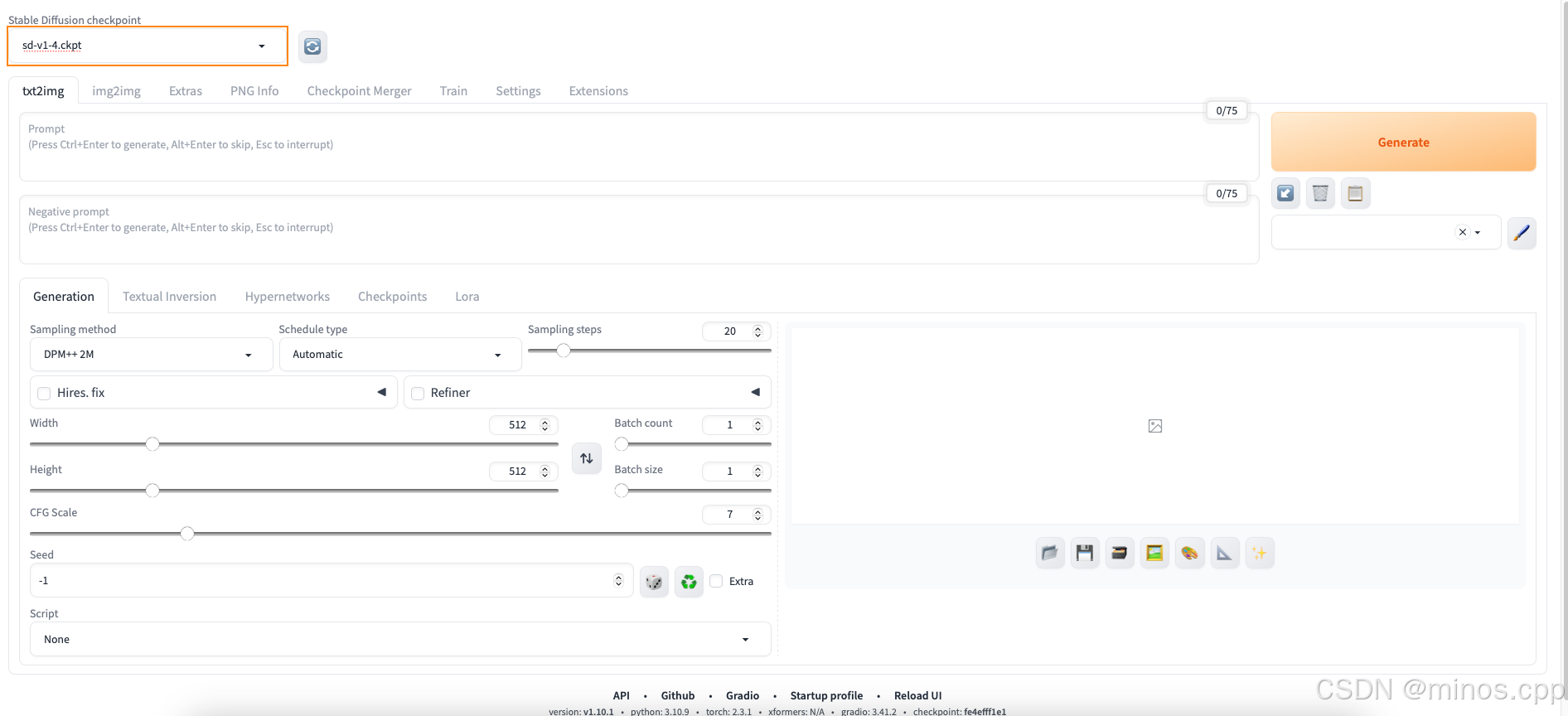Swap width and height values
Image resolution: width=1568 pixels, height=716 pixels.
[587, 458]
